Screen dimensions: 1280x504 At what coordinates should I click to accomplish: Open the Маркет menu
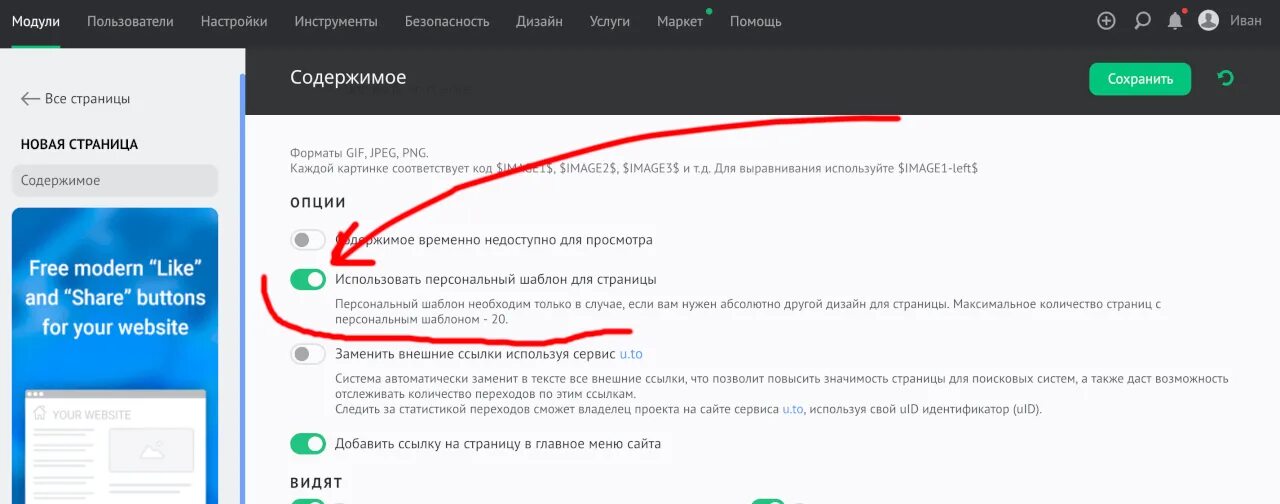(680, 21)
